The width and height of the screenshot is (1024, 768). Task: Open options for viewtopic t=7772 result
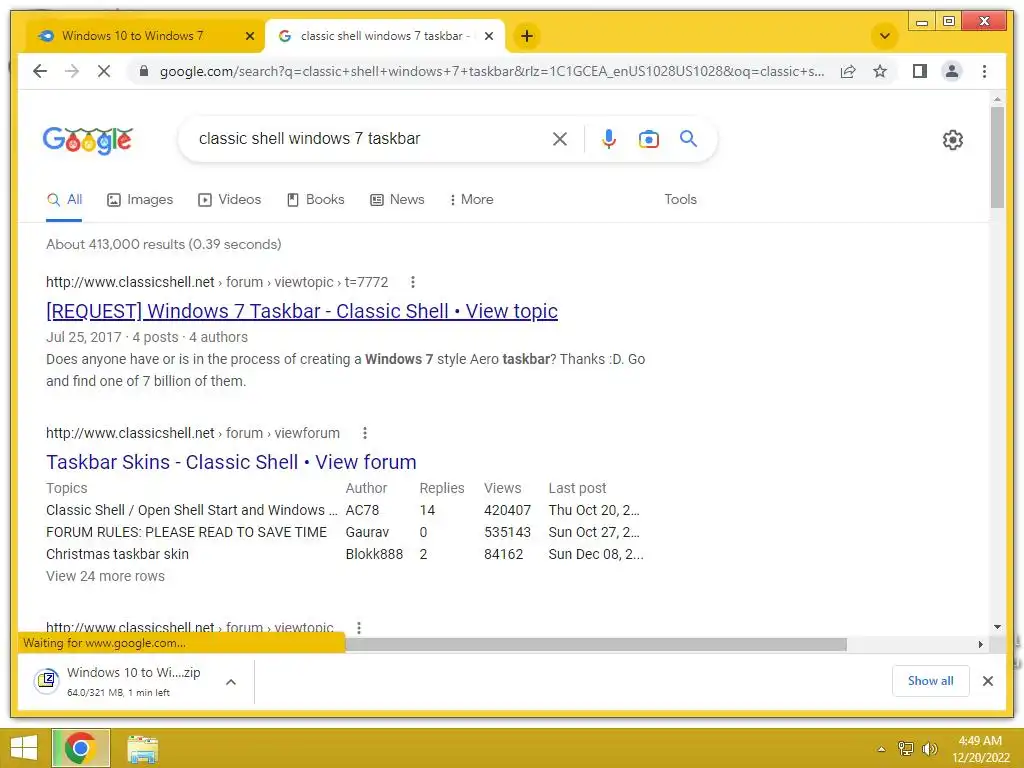tap(412, 282)
